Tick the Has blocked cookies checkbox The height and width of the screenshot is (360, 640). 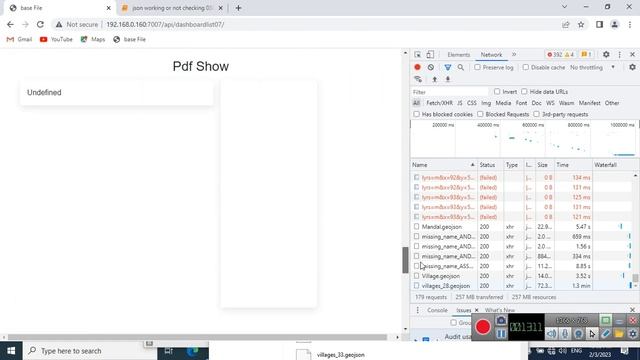(416, 114)
